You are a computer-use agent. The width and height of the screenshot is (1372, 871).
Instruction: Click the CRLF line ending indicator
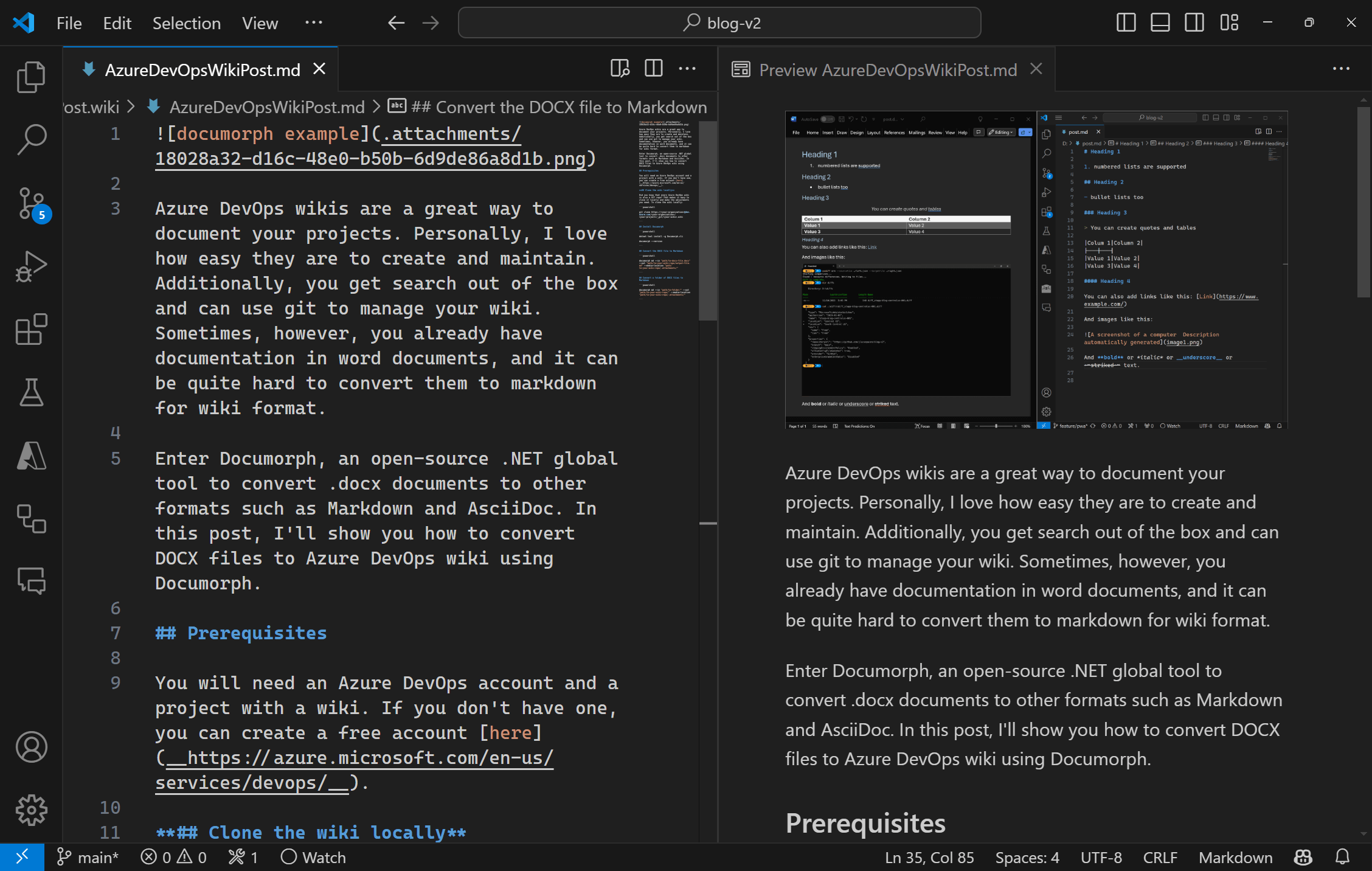tap(1163, 857)
